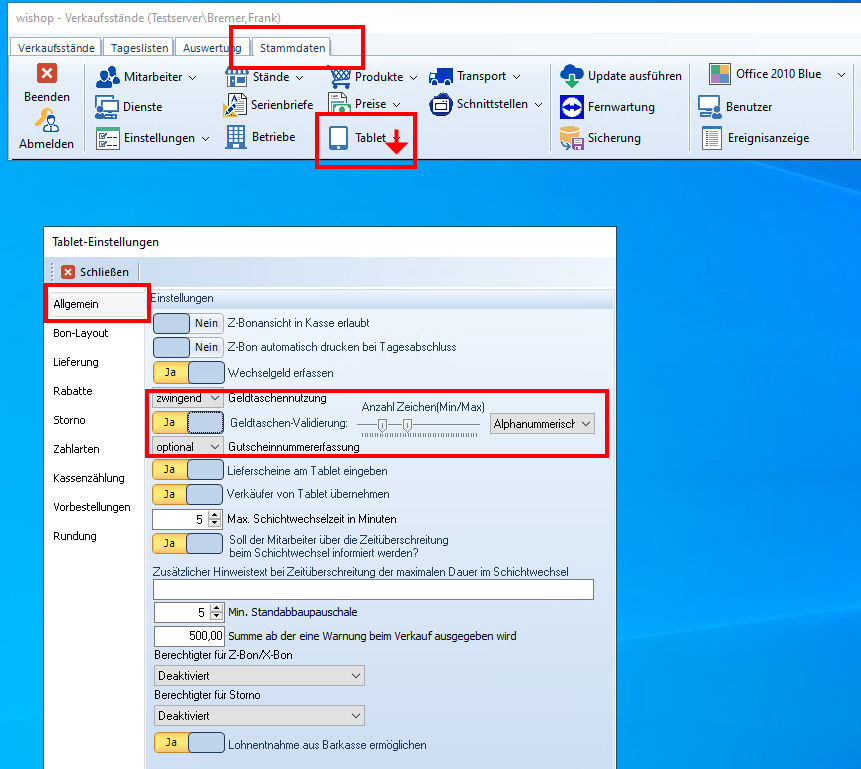Click the Anzahl Zeichen slider
Screen dimensions: 861x769
pyautogui.click(x=418, y=425)
